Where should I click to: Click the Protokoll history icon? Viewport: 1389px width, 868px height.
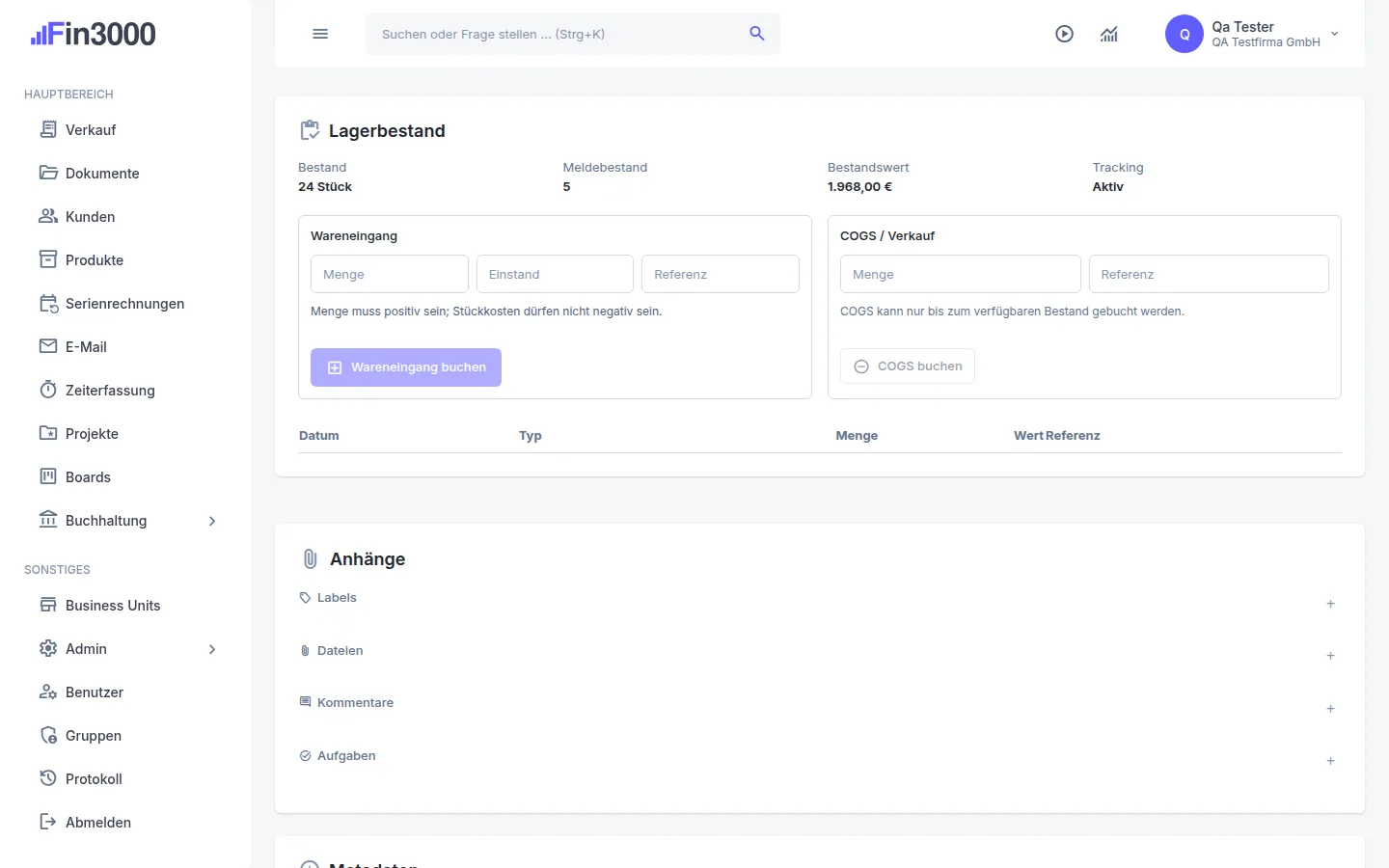(x=48, y=778)
